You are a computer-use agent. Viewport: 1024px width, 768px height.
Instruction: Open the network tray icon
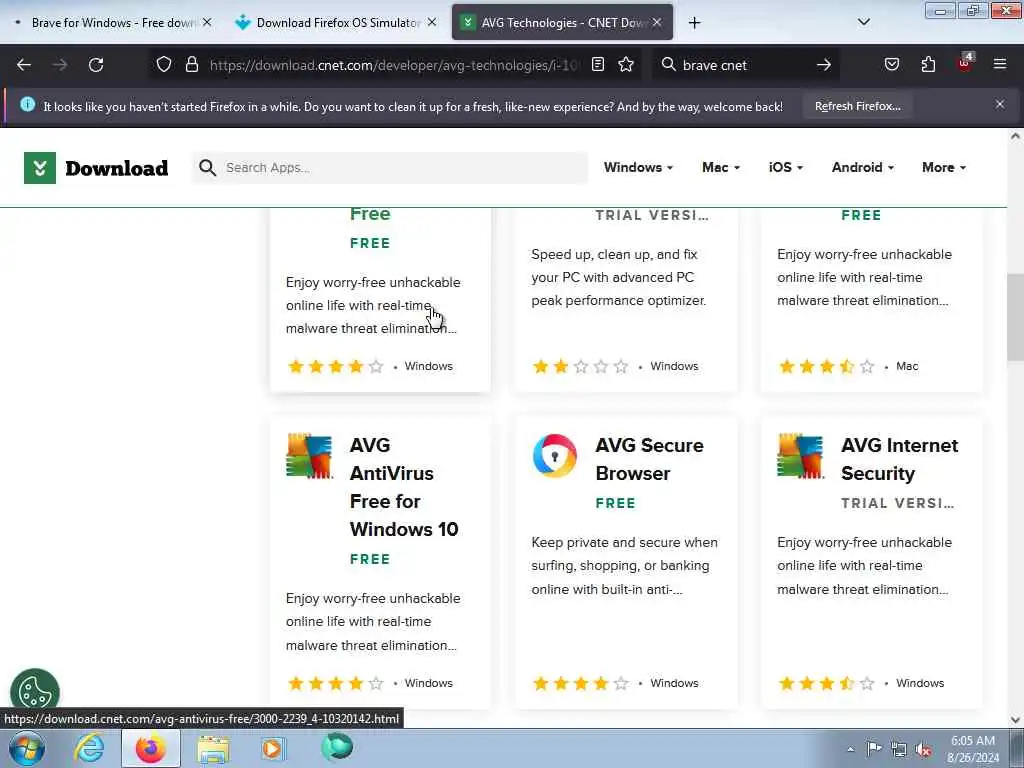899,749
